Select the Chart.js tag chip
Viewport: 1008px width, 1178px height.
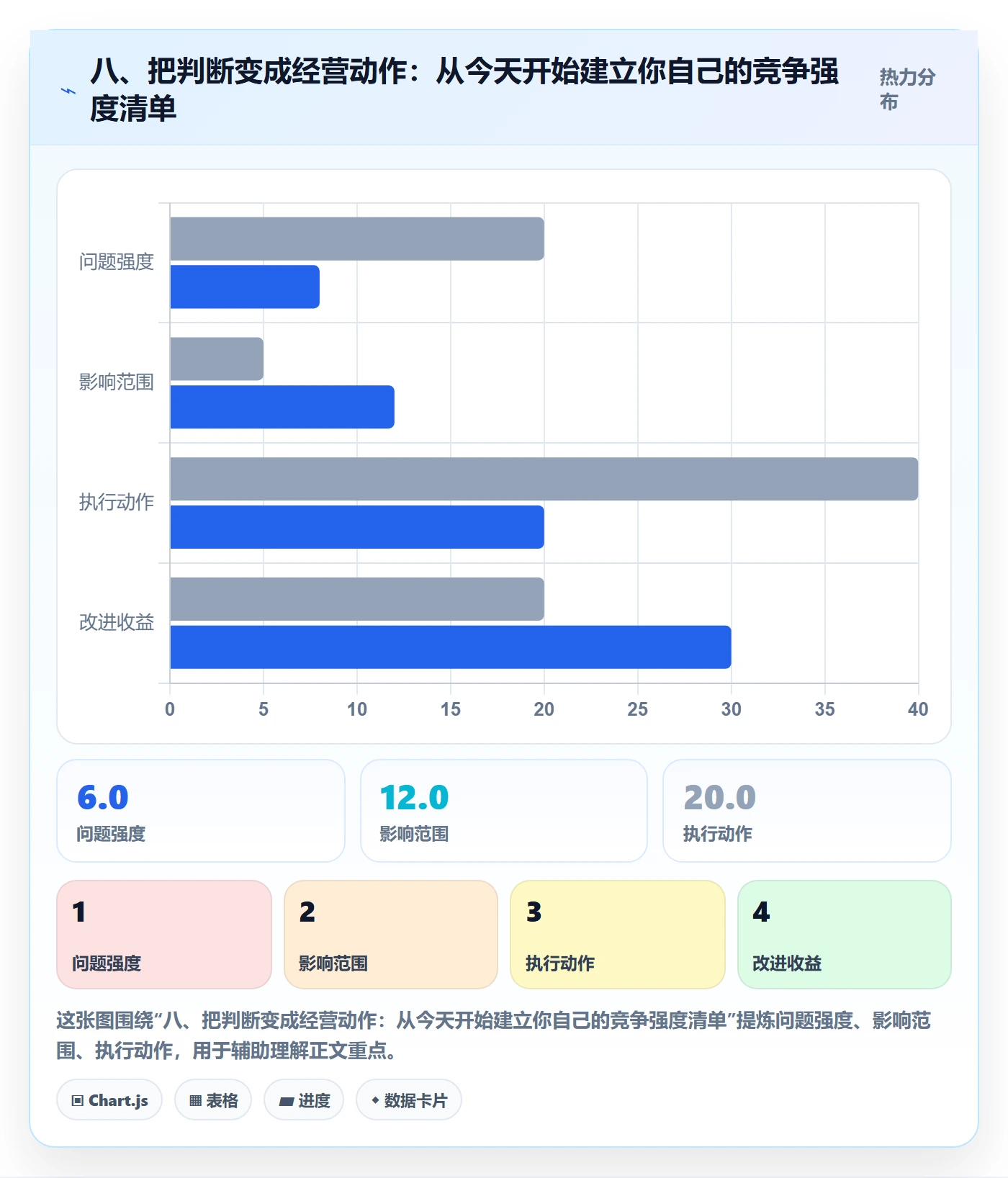coord(109,1100)
